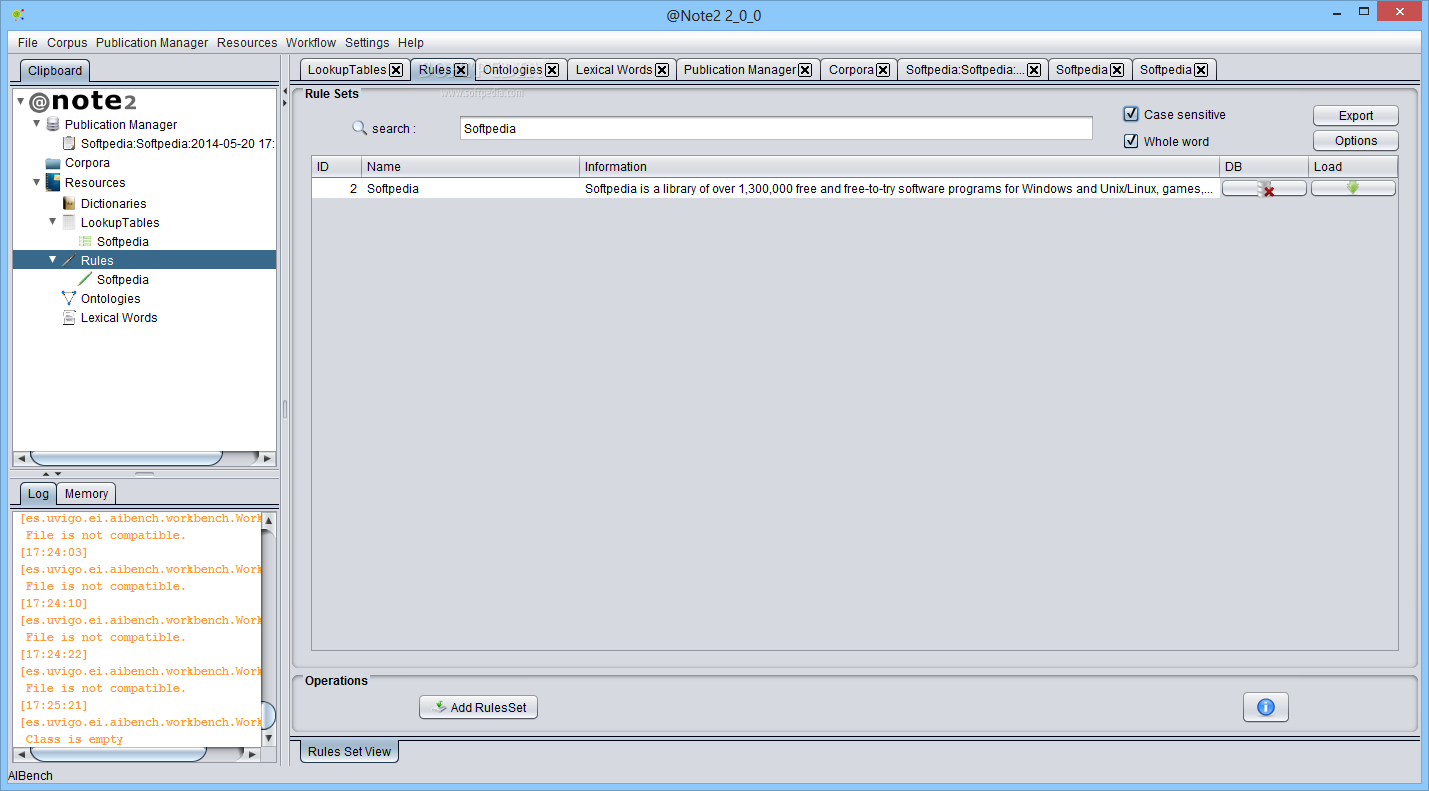Open the Workflow menu
Image resolution: width=1429 pixels, height=791 pixels.
[x=311, y=43]
